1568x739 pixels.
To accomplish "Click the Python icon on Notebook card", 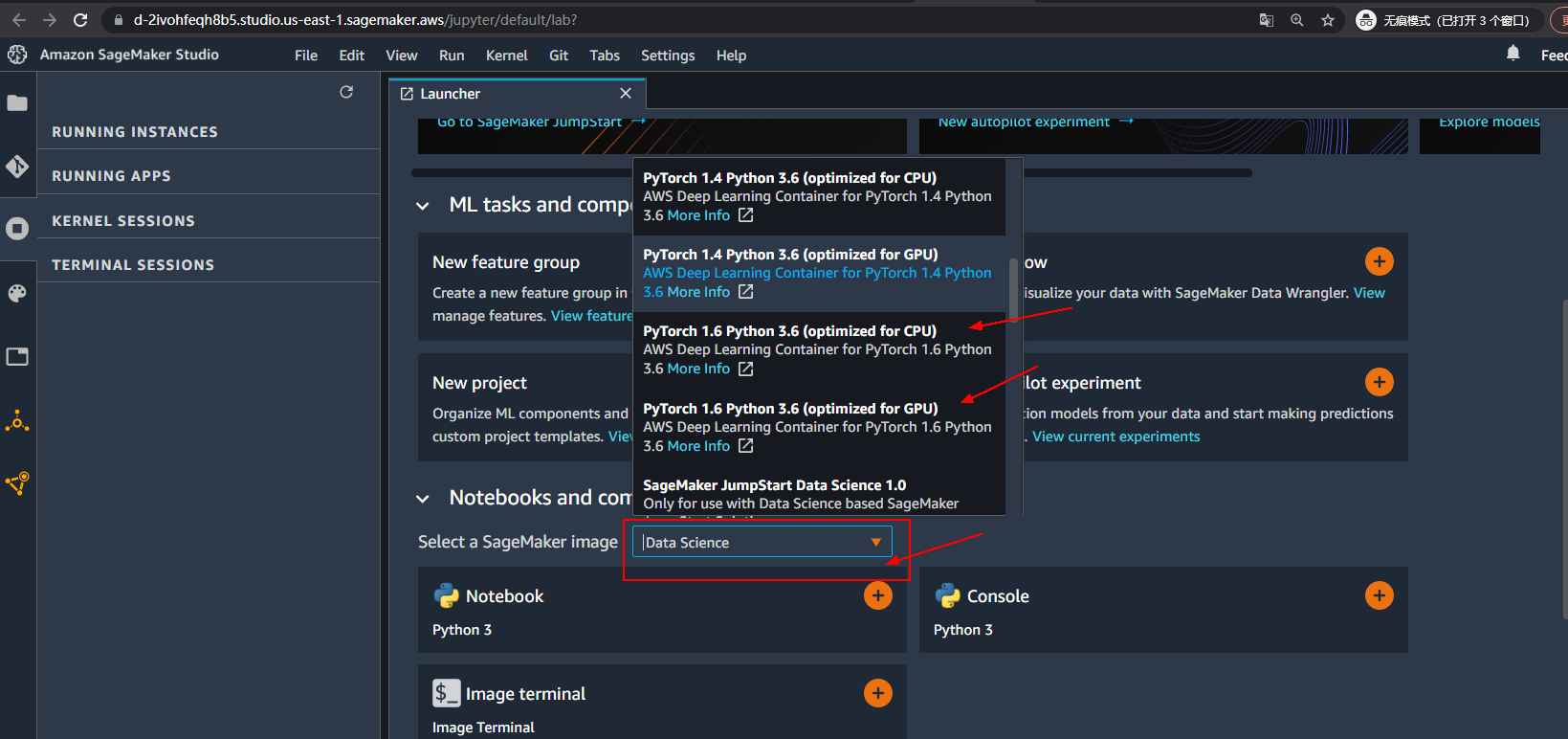I will [447, 596].
